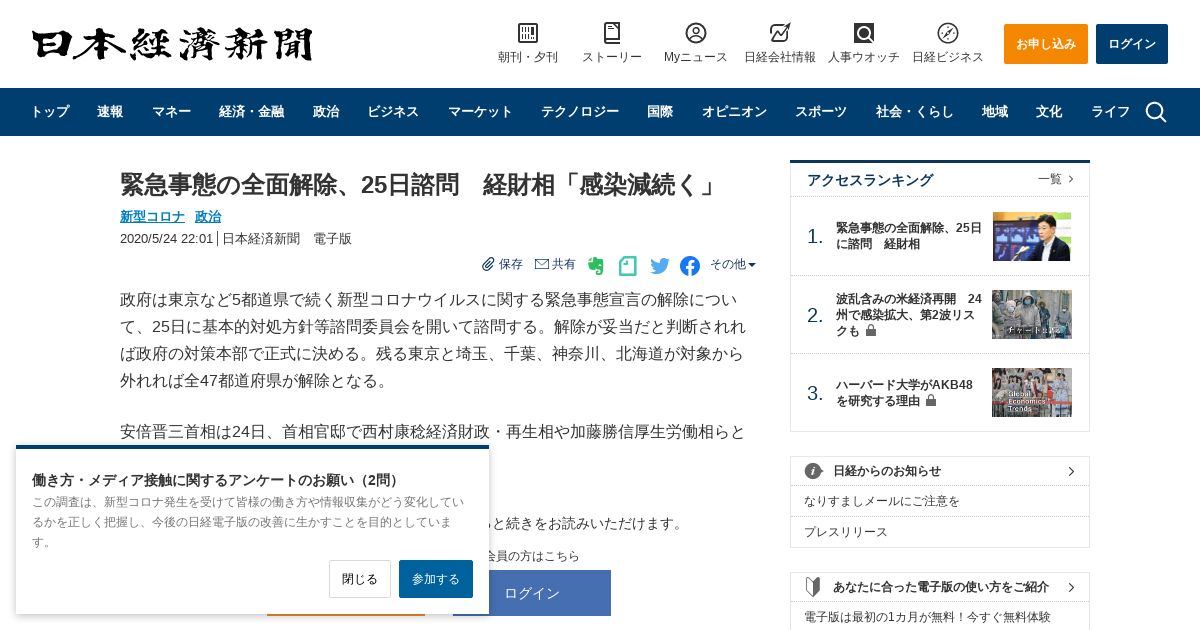Open thumbnail of third-ranked AKB48 article

1032,392
